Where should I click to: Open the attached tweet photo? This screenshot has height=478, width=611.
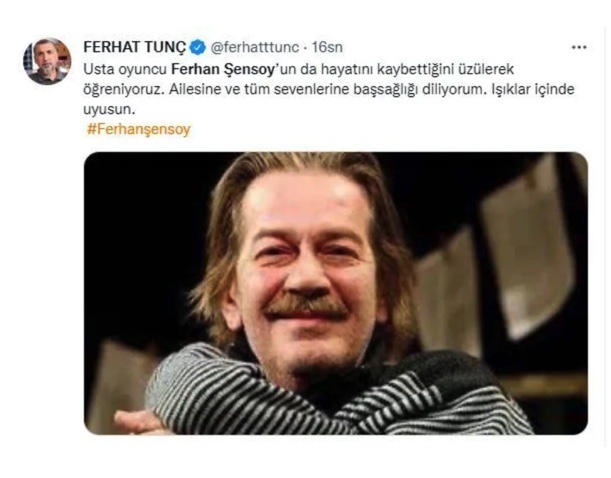point(335,292)
